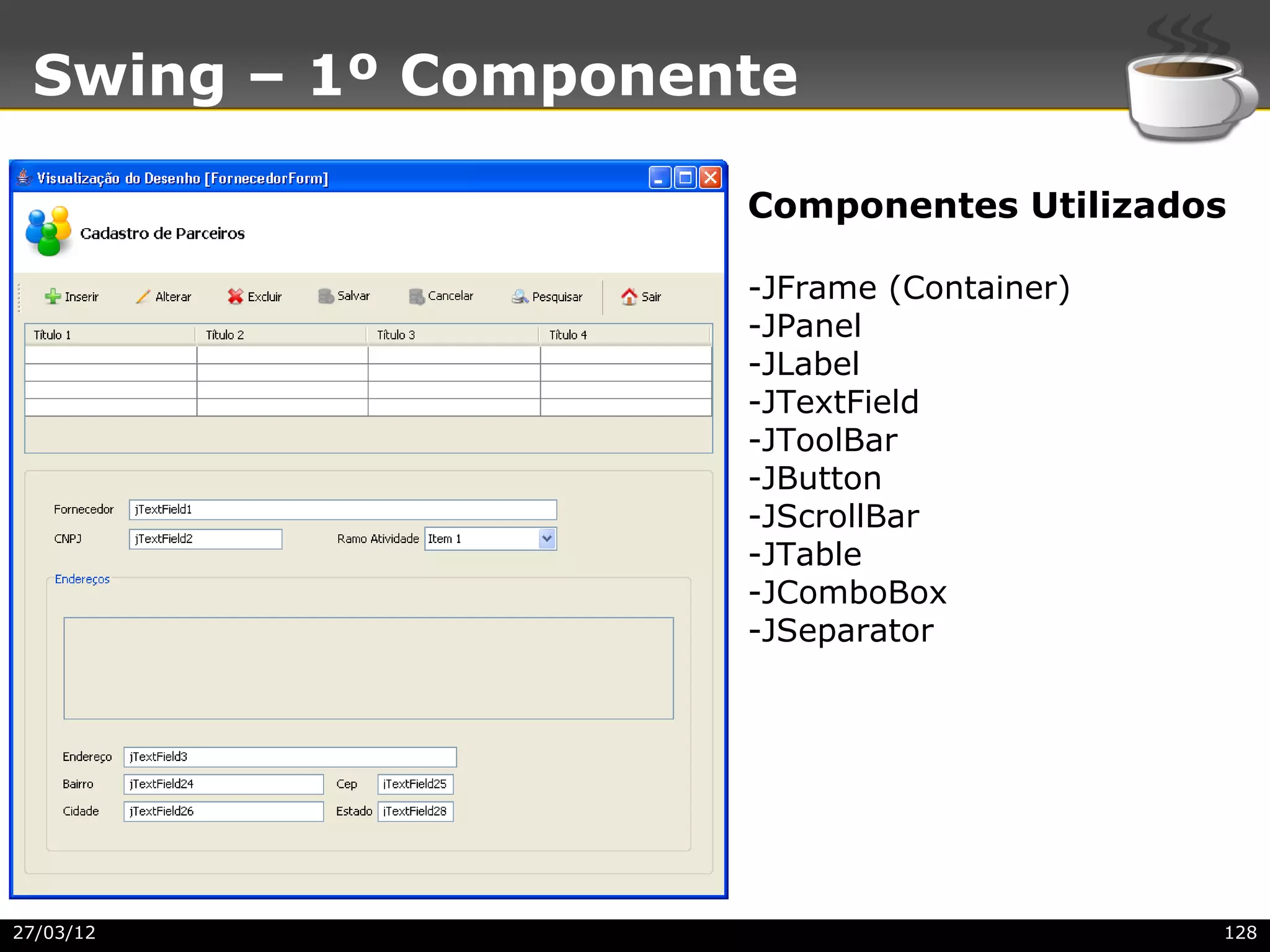Image resolution: width=1270 pixels, height=952 pixels.
Task: Select first table cell under Título 1
Action: click(x=110, y=355)
